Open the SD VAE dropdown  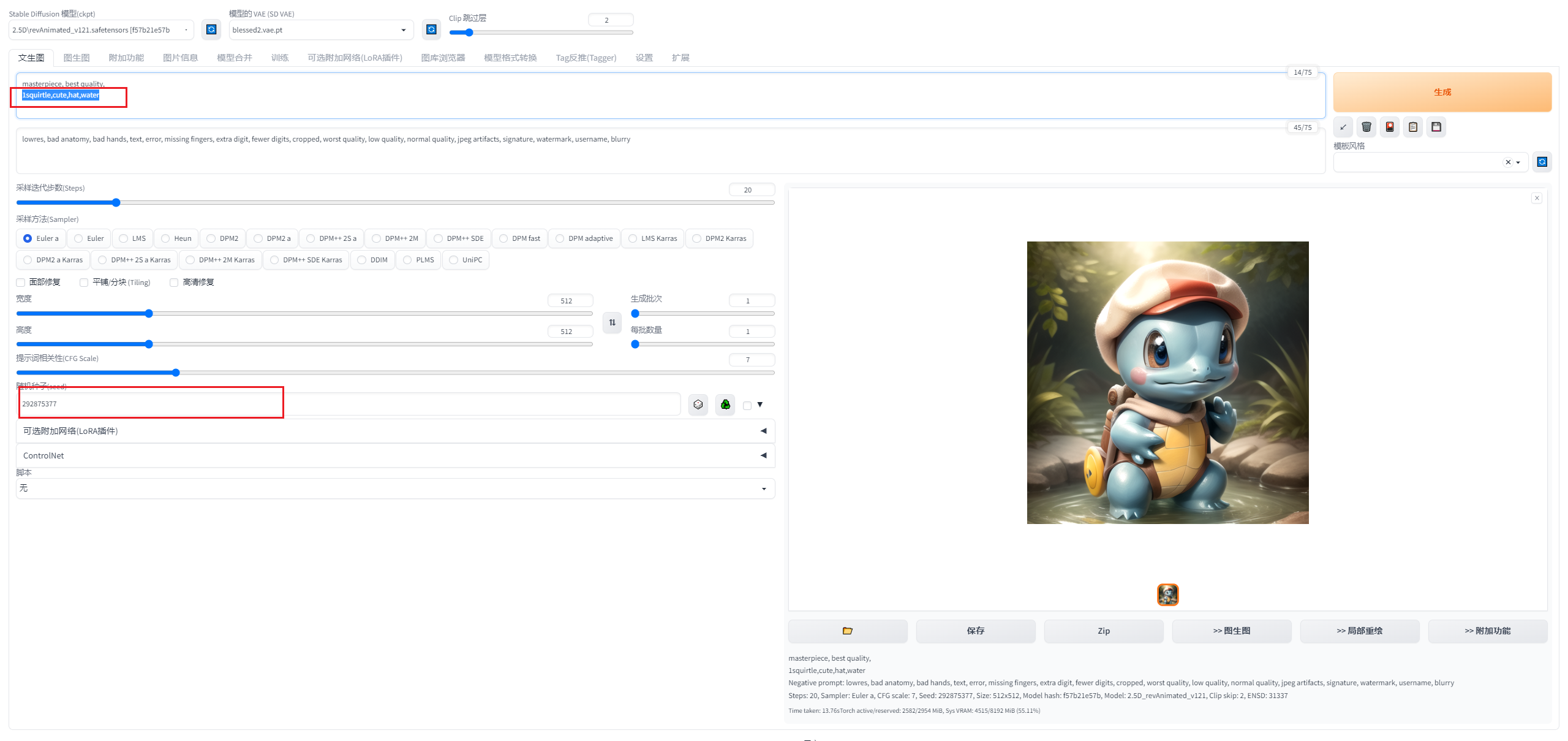coord(321,30)
